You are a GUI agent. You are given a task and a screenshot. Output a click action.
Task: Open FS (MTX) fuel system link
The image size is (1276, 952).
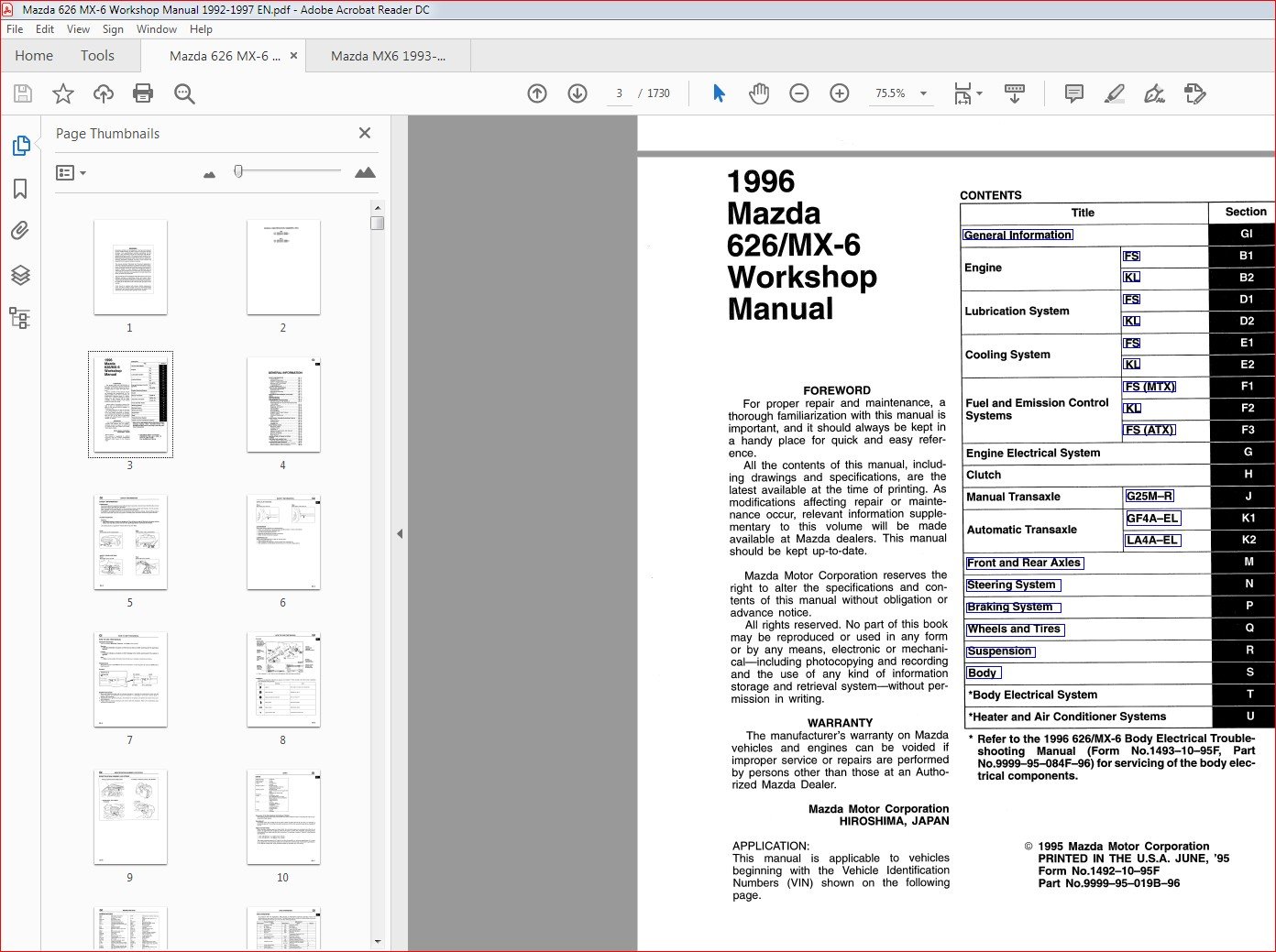tap(1149, 387)
